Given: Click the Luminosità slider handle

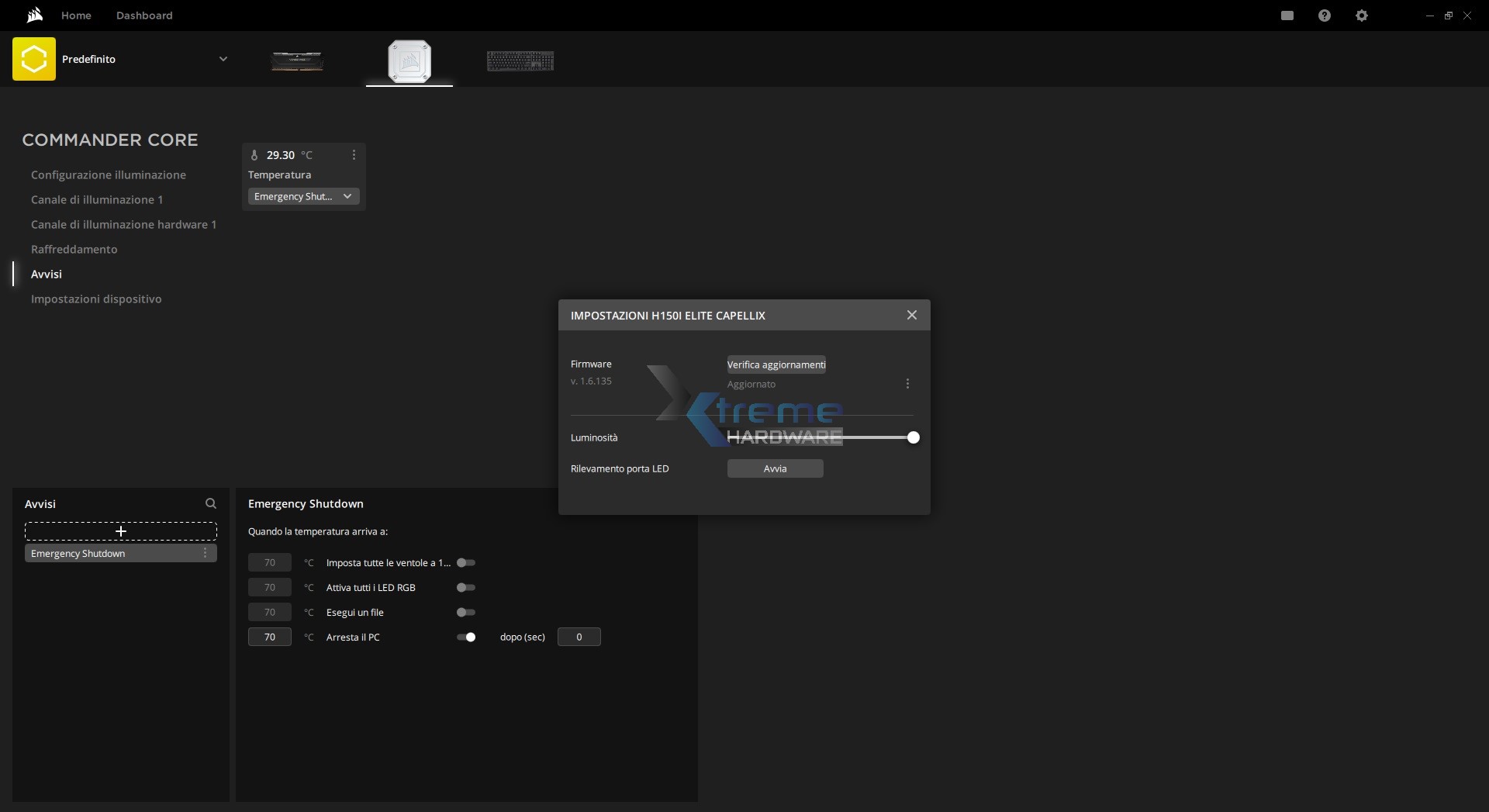Looking at the screenshot, I should pos(914,438).
